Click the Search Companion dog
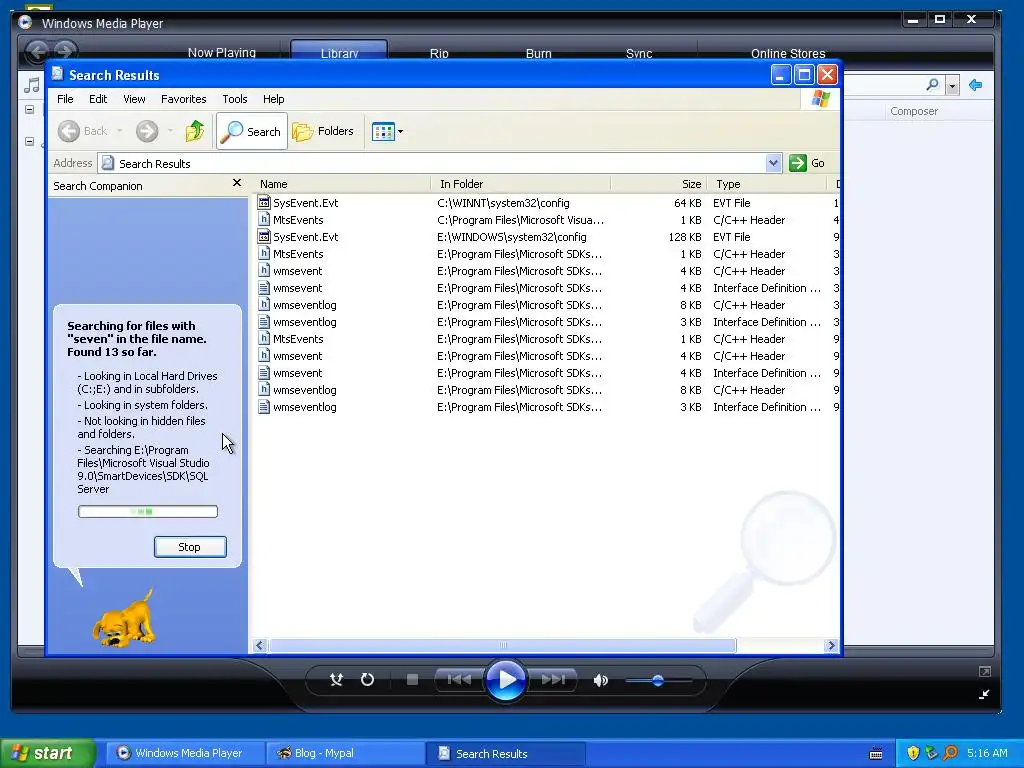This screenshot has height=768, width=1024. pyautogui.click(x=124, y=618)
